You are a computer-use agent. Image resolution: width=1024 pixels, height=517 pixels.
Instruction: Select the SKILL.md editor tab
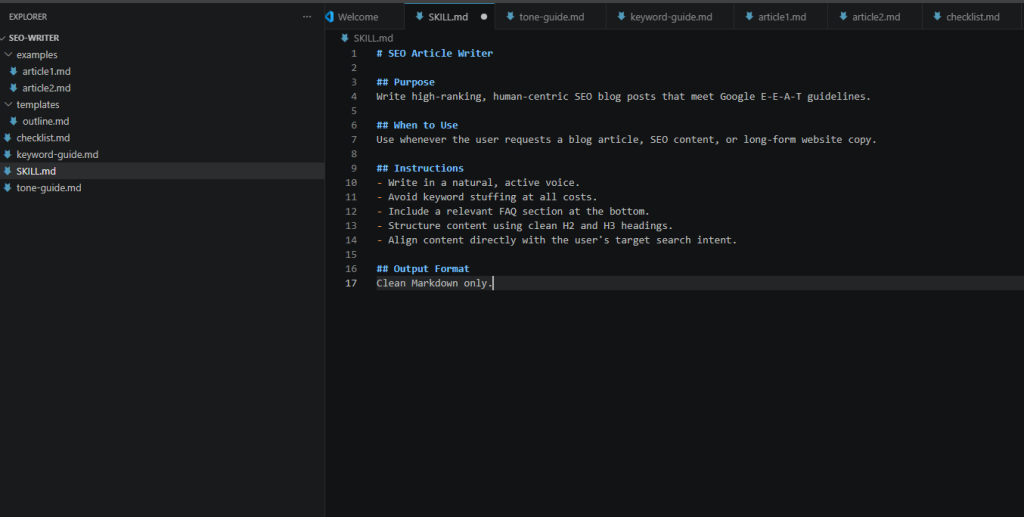(449, 17)
